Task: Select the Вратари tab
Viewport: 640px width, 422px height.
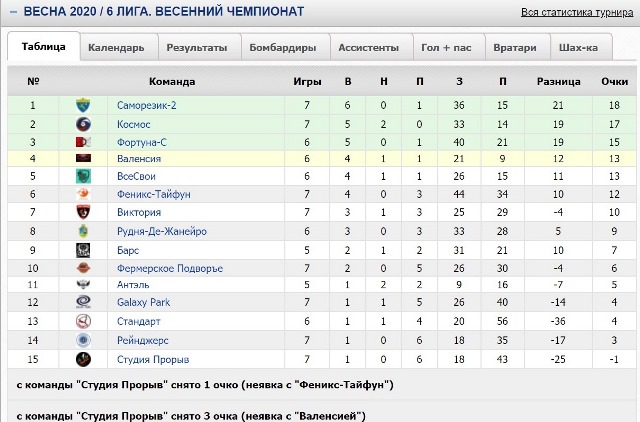Action: [515, 48]
